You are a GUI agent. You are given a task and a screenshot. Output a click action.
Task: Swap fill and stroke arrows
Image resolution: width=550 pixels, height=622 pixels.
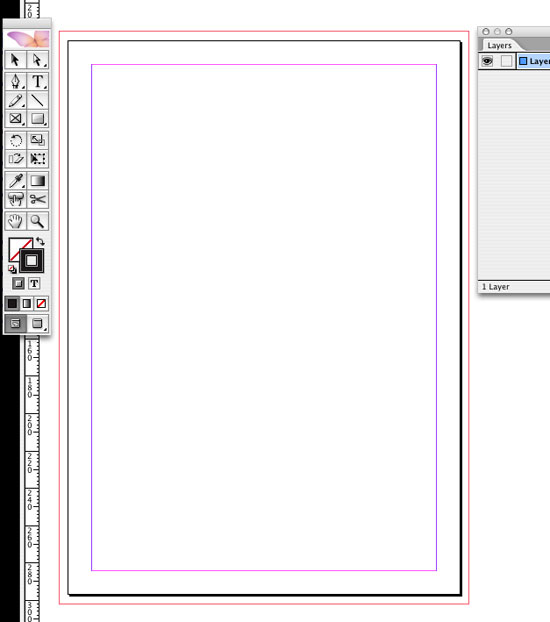pos(40,241)
